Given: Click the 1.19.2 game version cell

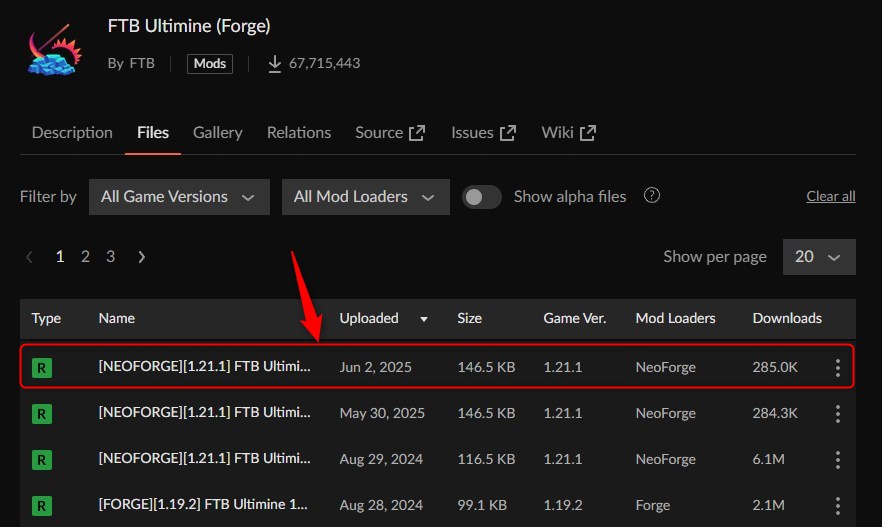Looking at the screenshot, I should tap(562, 506).
